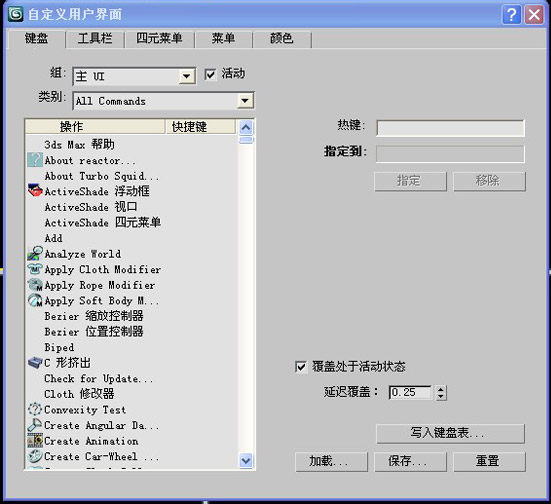Uncheck 覆盖处于活动状态 checkbox

[x=301, y=367]
